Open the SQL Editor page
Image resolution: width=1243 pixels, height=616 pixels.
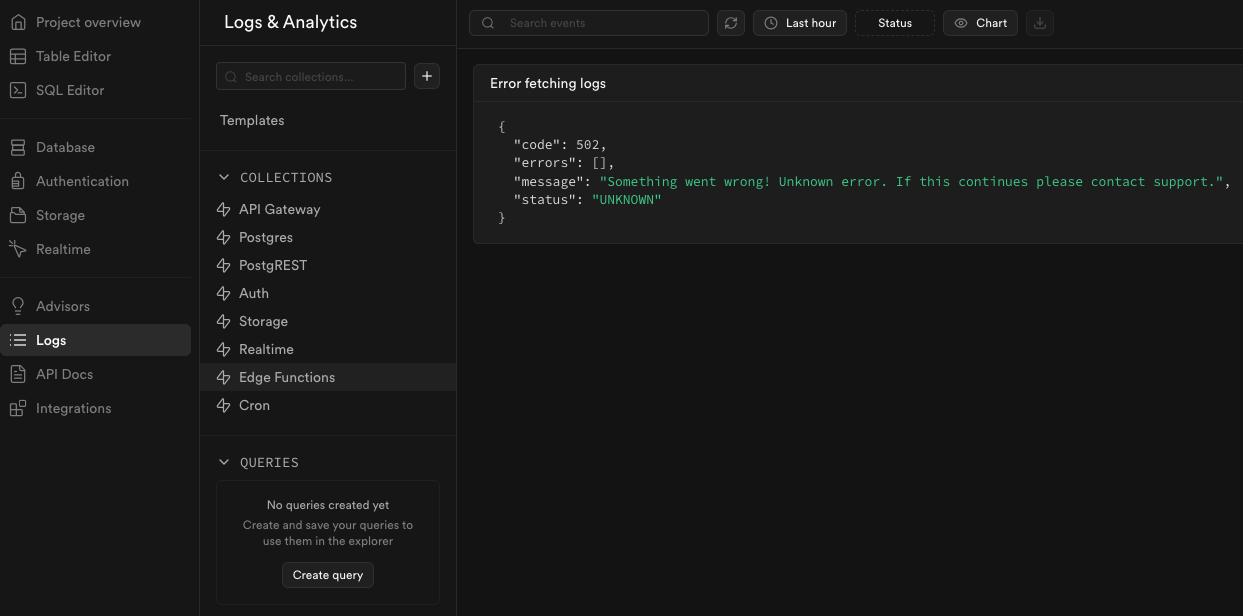[x=69, y=90]
